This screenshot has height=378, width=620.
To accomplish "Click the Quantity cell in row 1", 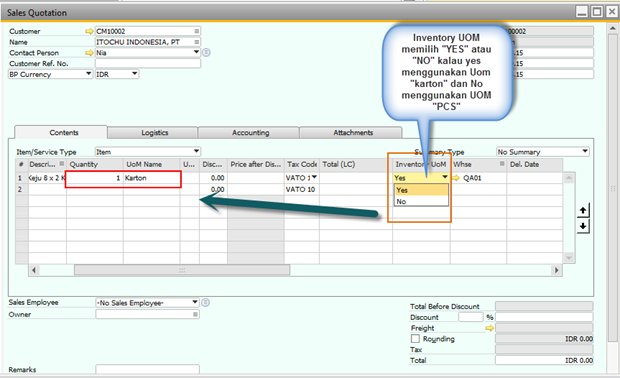I will coord(95,178).
